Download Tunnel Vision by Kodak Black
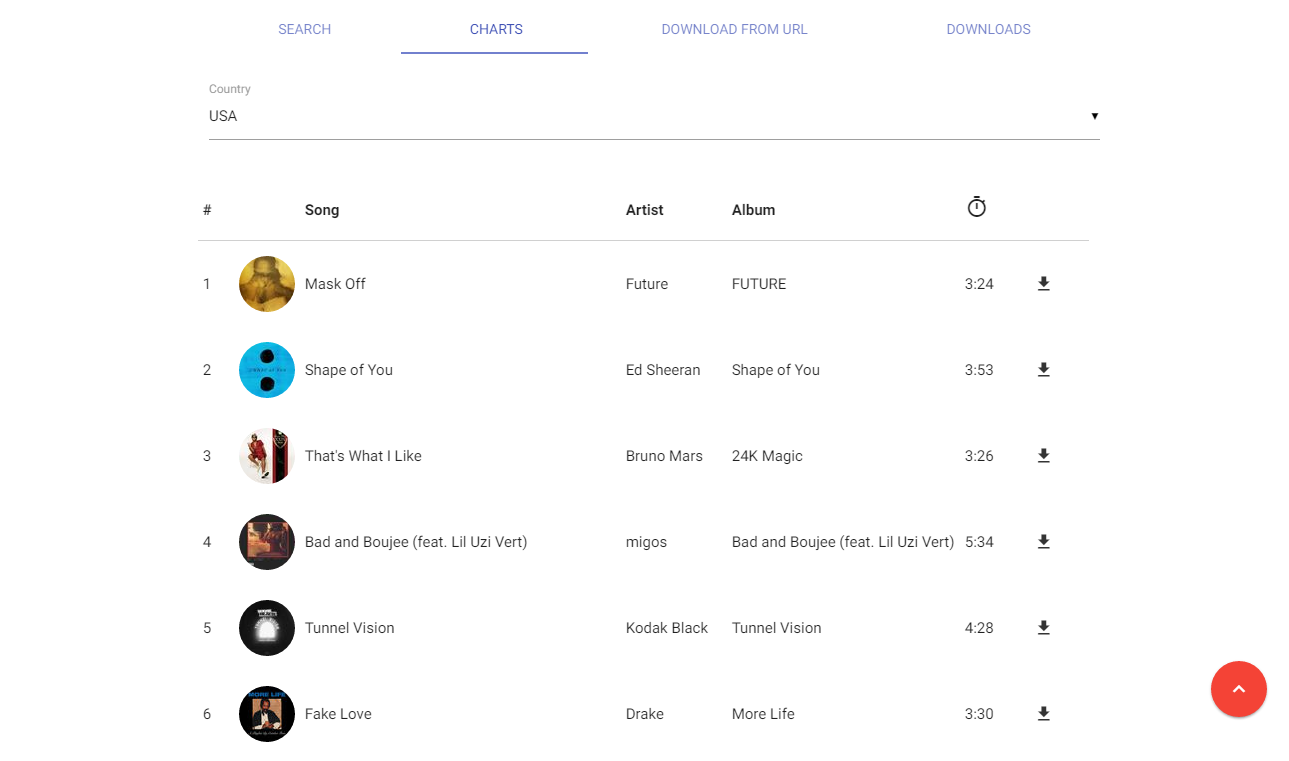Screen dimensions: 1289x761 [1043, 628]
